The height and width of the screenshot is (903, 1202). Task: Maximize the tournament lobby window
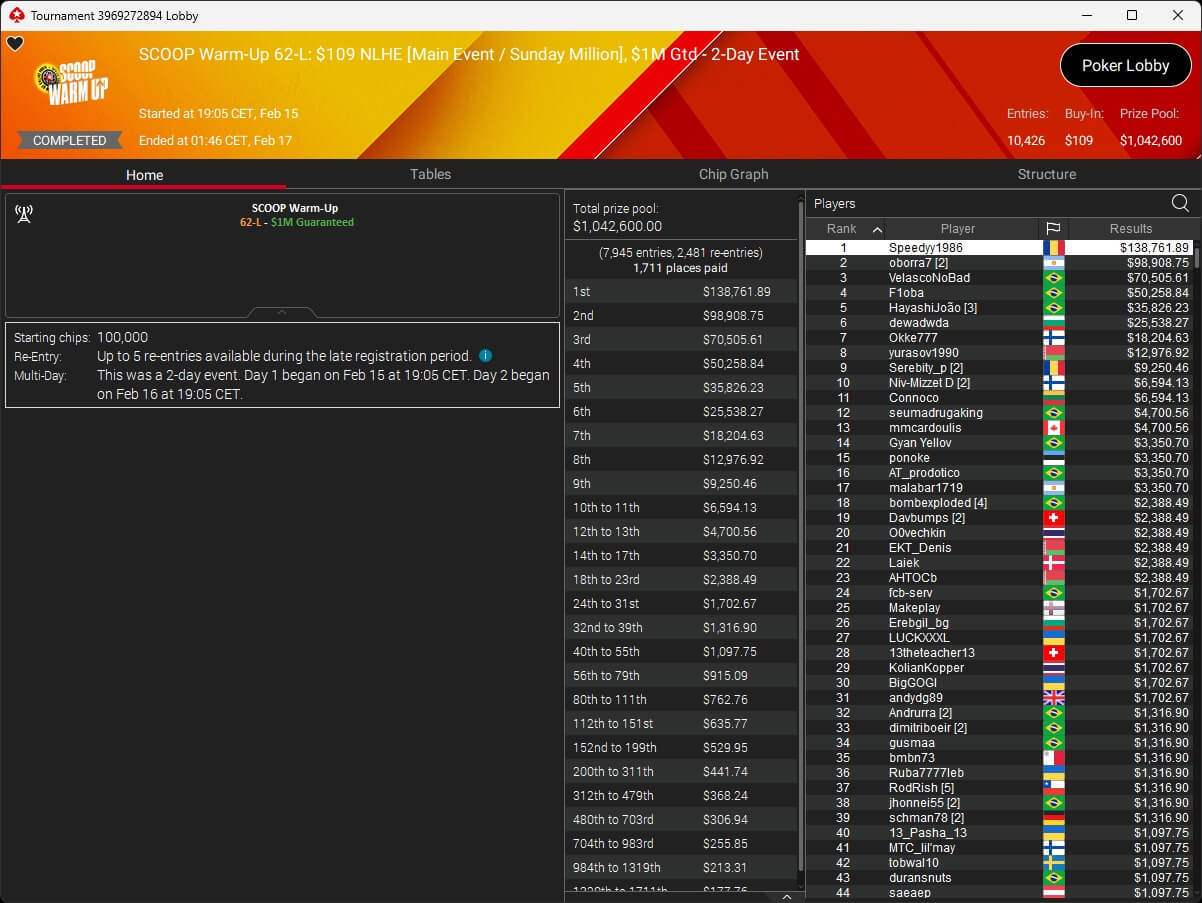click(x=1132, y=15)
